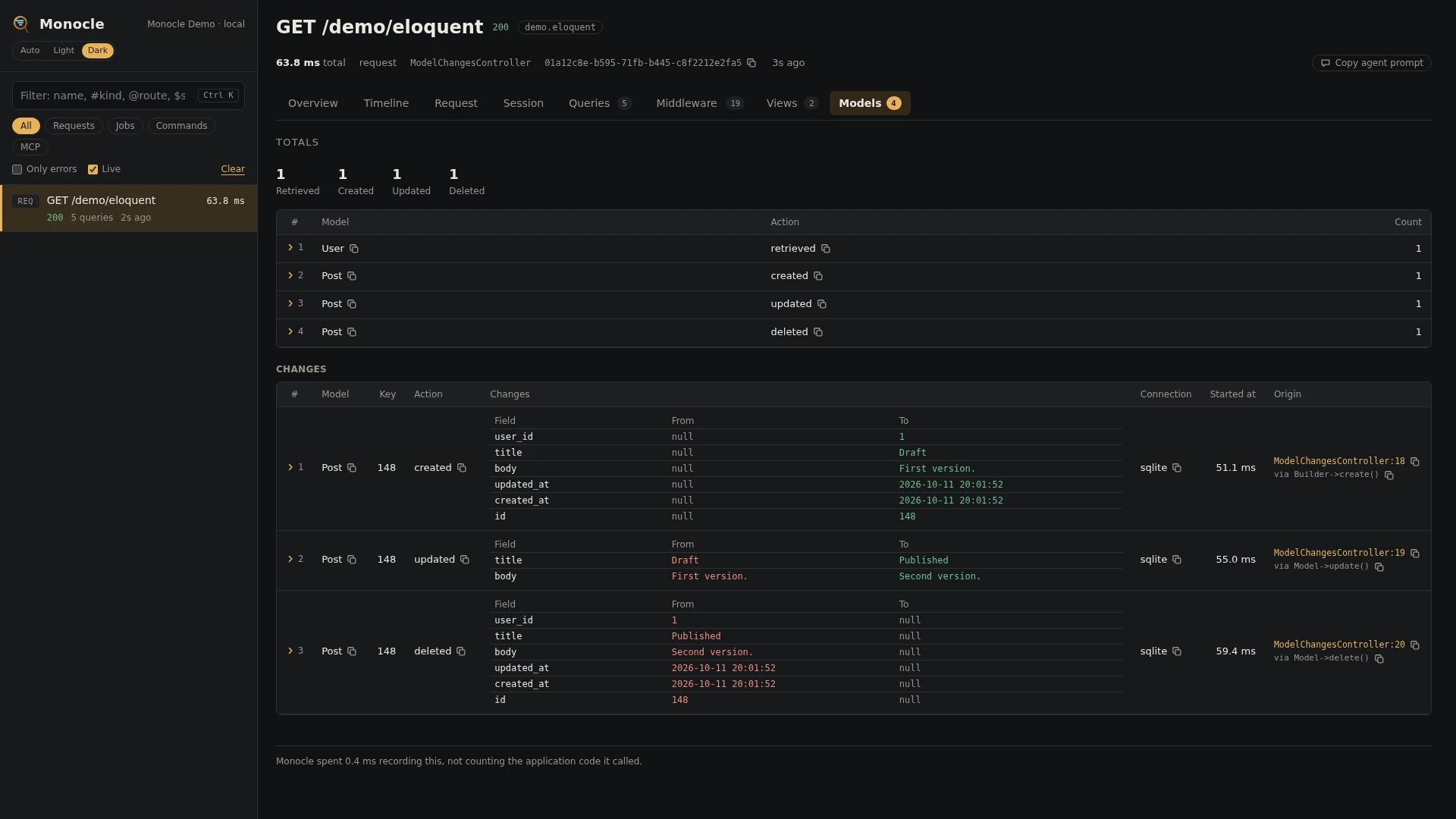The width and height of the screenshot is (1456, 819).
Task: Copy ModelChangesController:20 origin
Action: pos(1415,645)
